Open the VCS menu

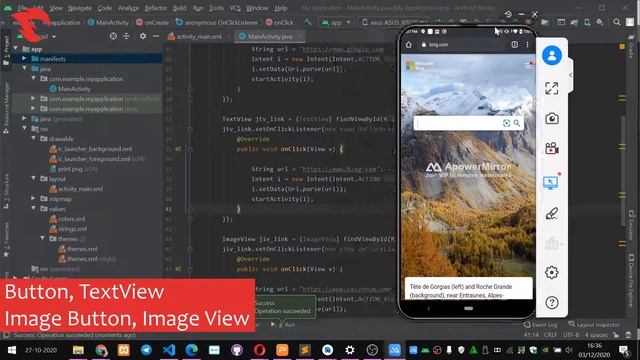coord(235,8)
